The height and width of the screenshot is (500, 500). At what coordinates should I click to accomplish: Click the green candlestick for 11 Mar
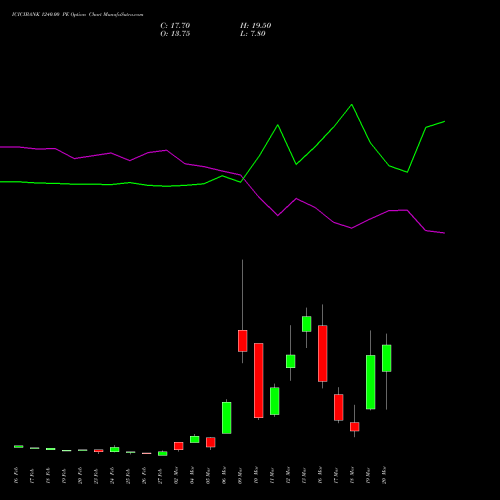275,401
